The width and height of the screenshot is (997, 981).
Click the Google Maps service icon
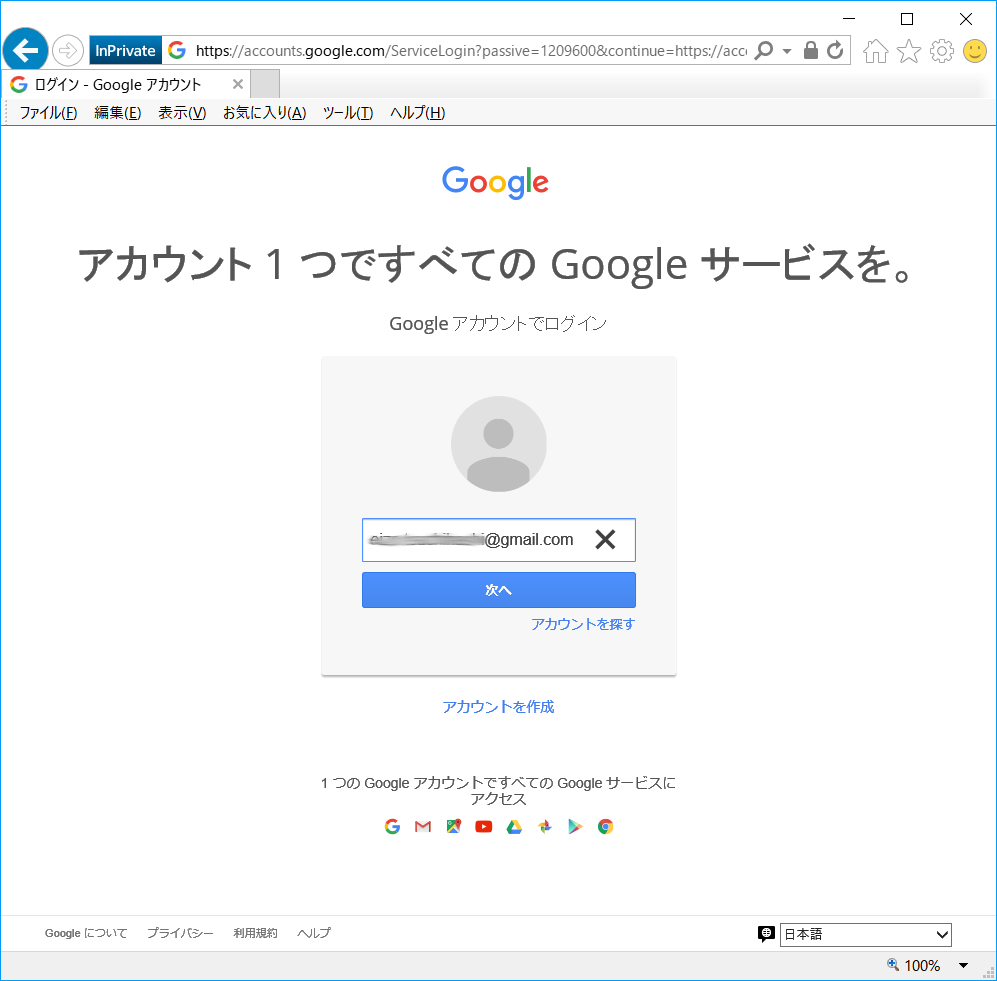tap(453, 827)
